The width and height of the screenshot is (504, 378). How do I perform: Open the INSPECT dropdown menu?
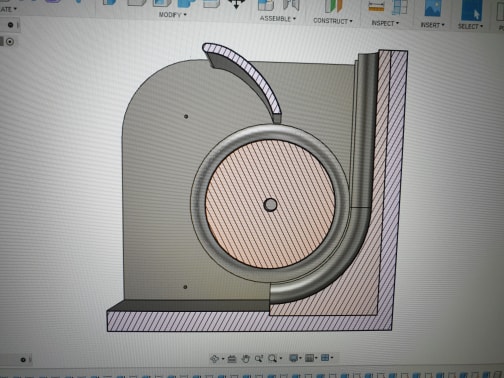(x=385, y=23)
